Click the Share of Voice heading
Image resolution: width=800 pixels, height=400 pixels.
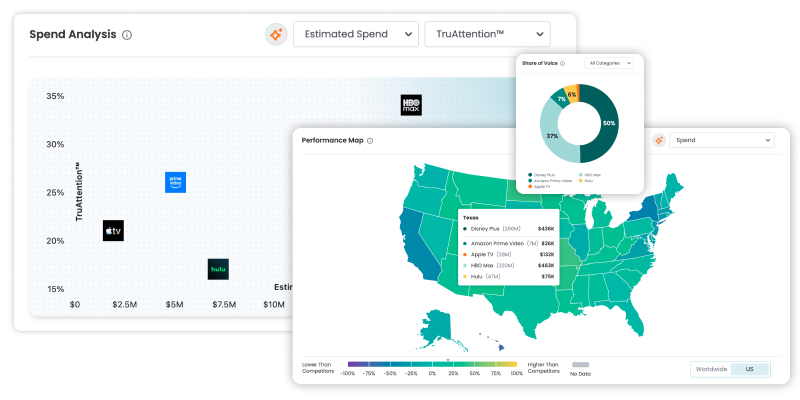point(540,64)
